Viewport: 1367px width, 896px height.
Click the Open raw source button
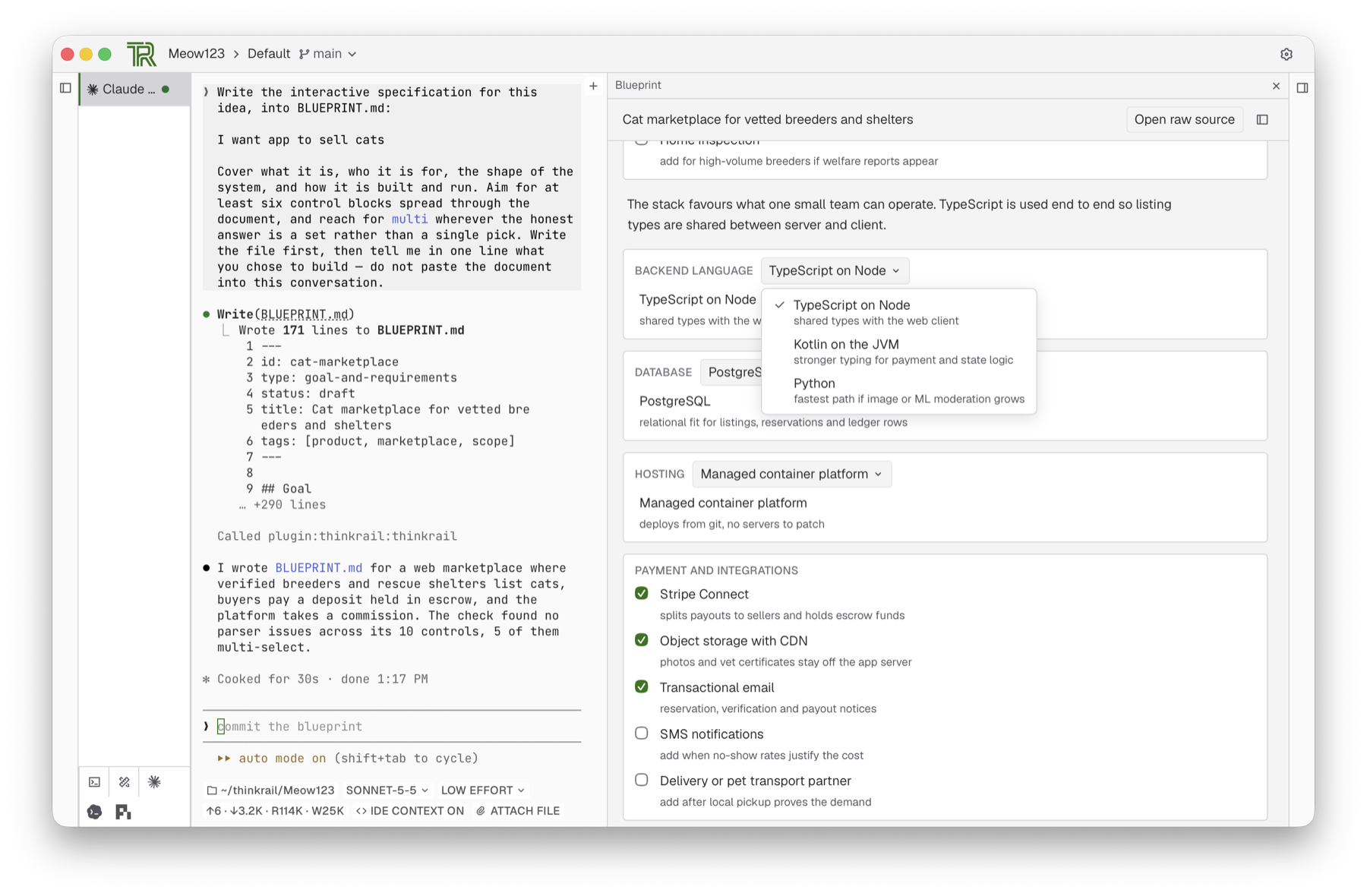tap(1184, 119)
